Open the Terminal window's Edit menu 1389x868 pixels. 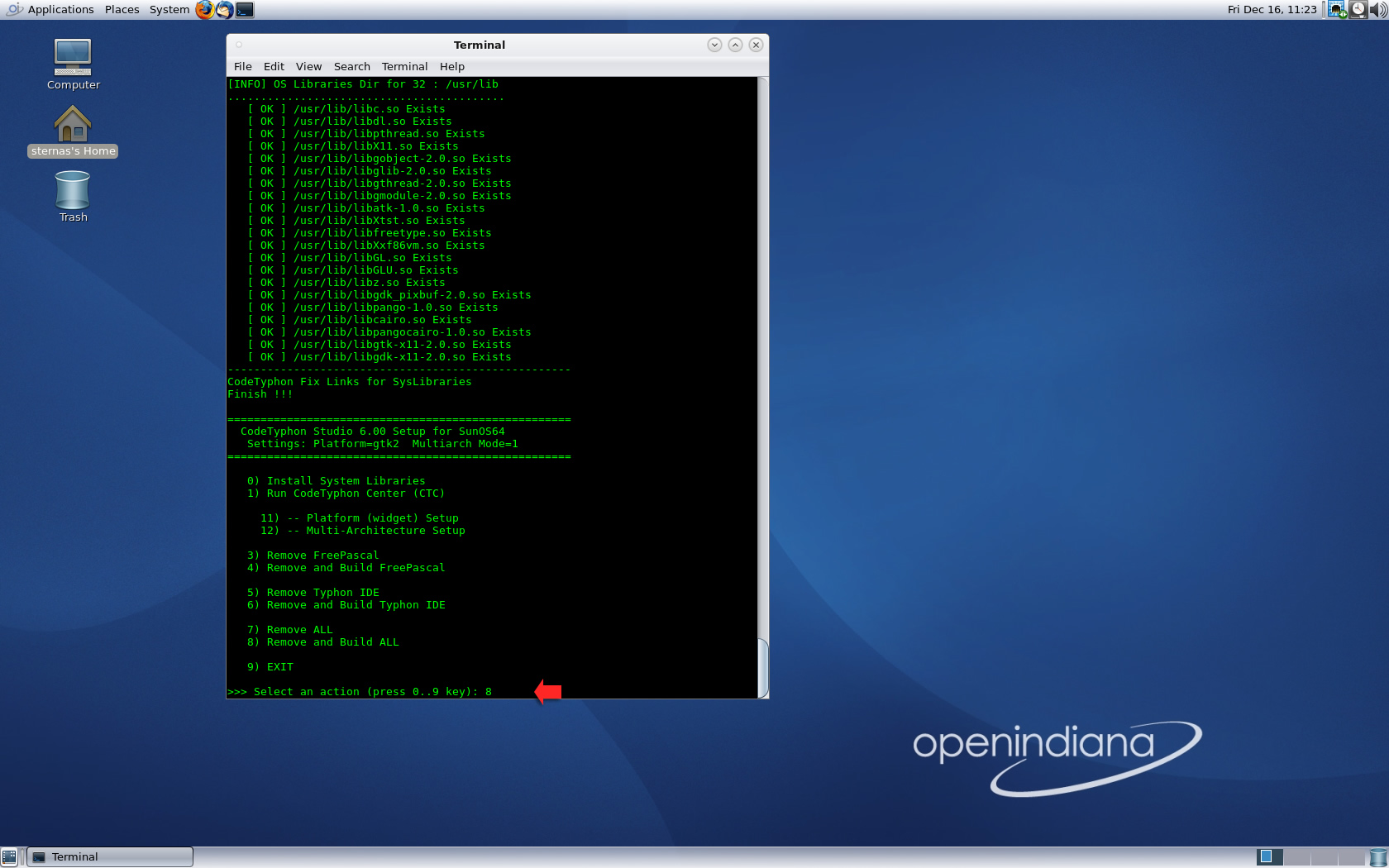274,66
